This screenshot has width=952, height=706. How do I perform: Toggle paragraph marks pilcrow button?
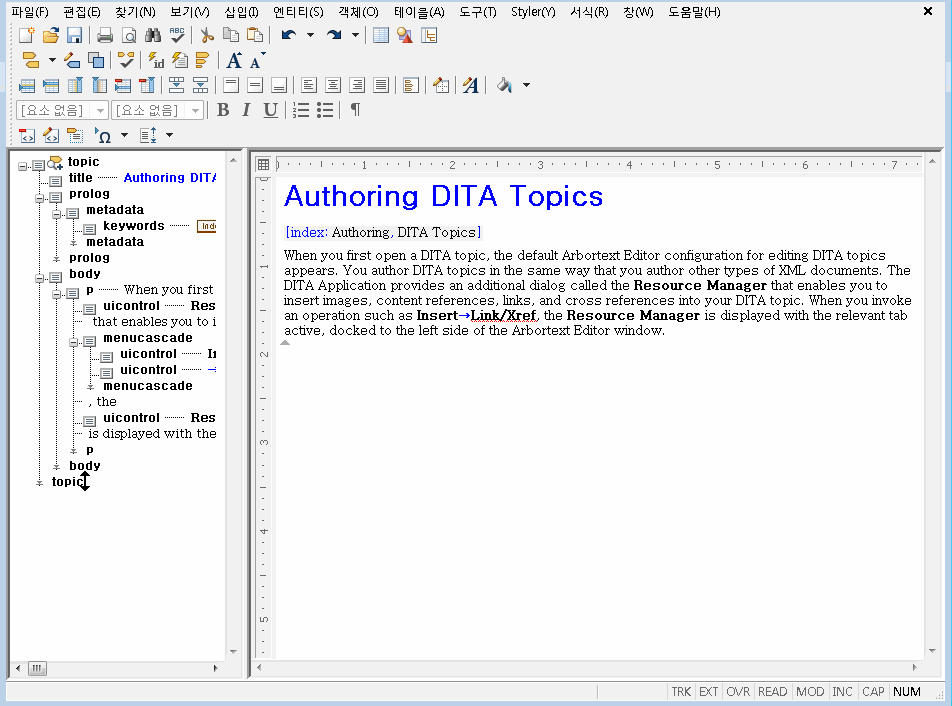coord(356,110)
